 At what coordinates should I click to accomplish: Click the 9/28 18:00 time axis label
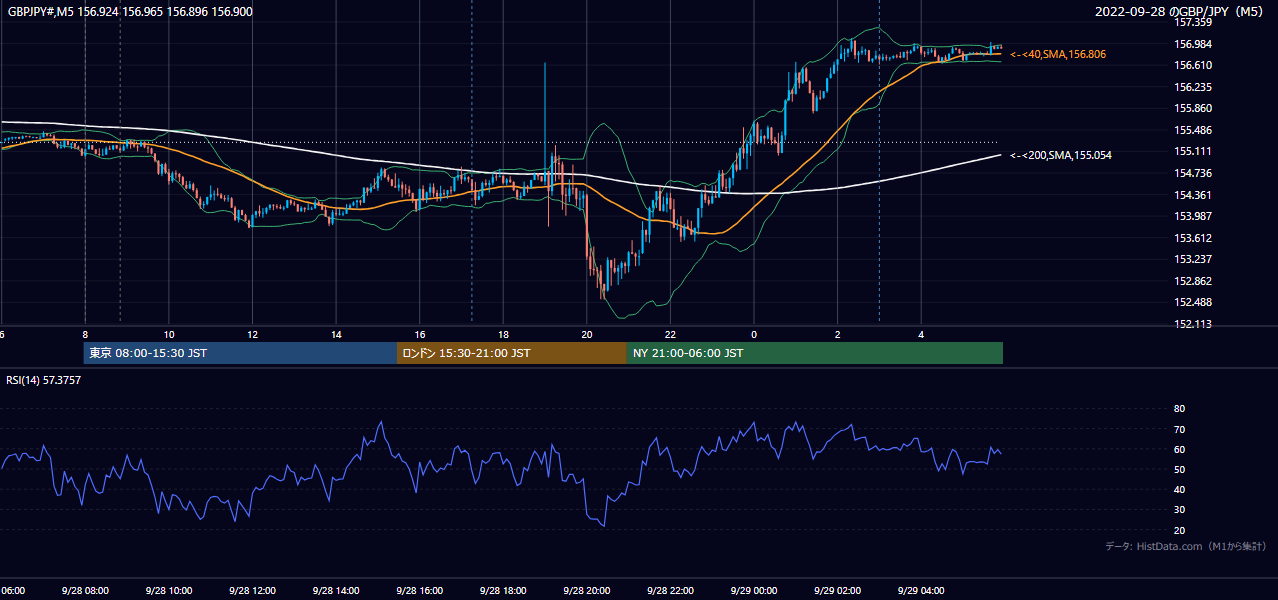(x=503, y=590)
